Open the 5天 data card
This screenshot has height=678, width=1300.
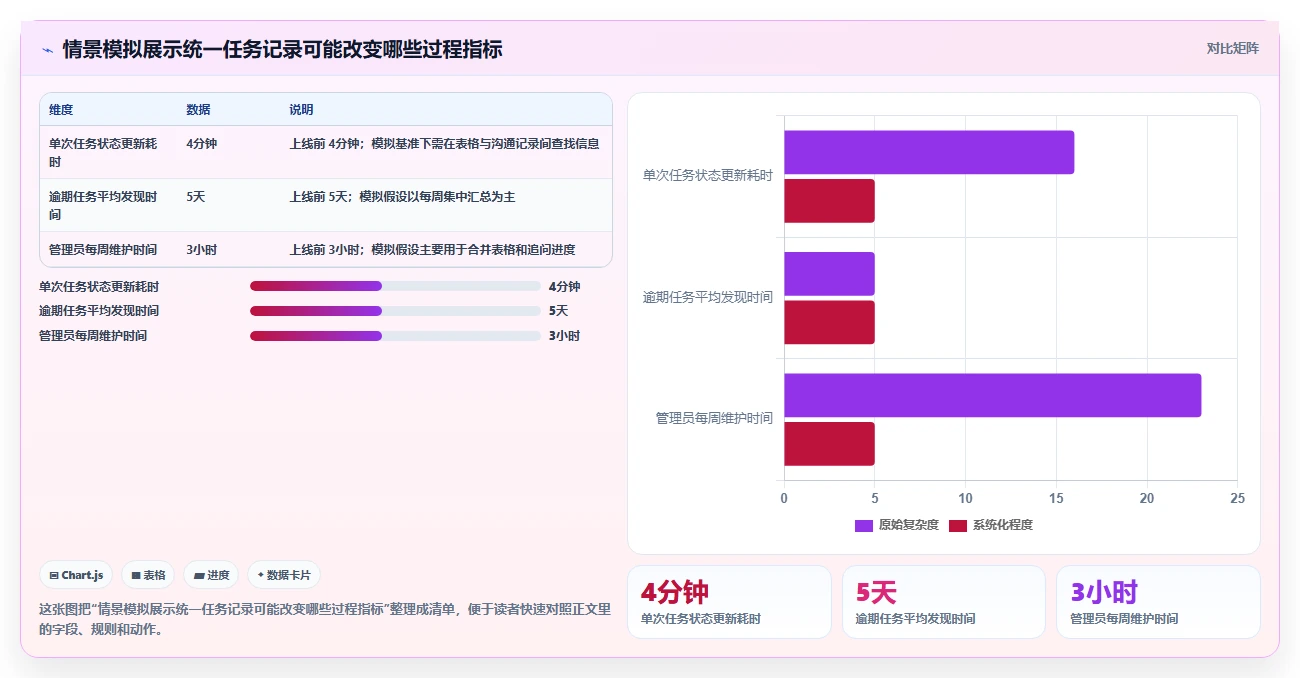(x=944, y=602)
